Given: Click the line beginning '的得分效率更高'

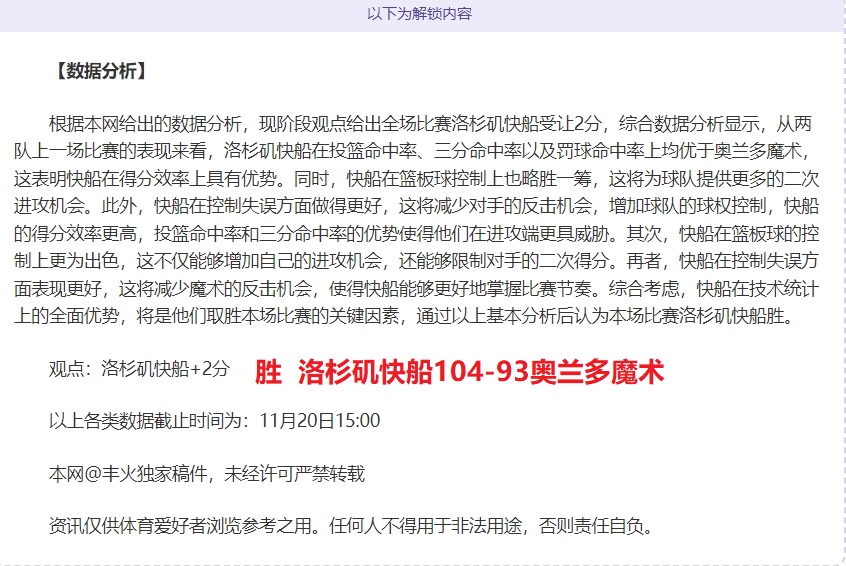Looking at the screenshot, I should click(x=417, y=234).
